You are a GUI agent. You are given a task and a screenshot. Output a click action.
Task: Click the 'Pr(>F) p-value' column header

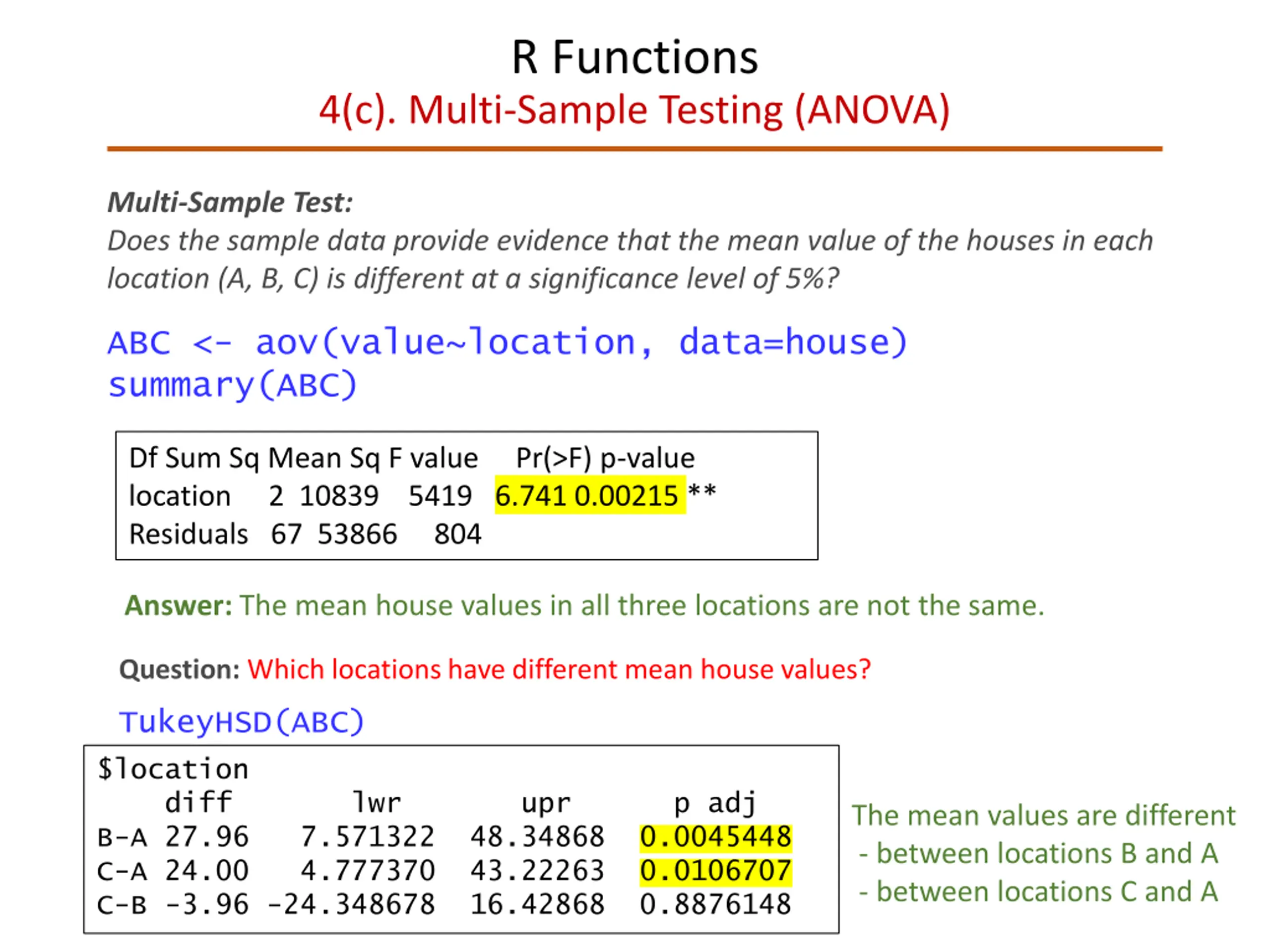[605, 458]
